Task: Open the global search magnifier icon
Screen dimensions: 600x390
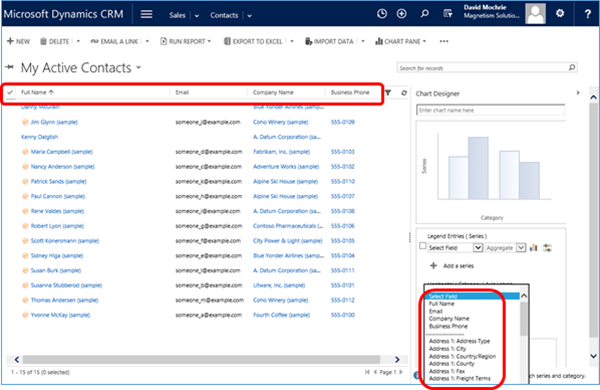Action: (424, 14)
